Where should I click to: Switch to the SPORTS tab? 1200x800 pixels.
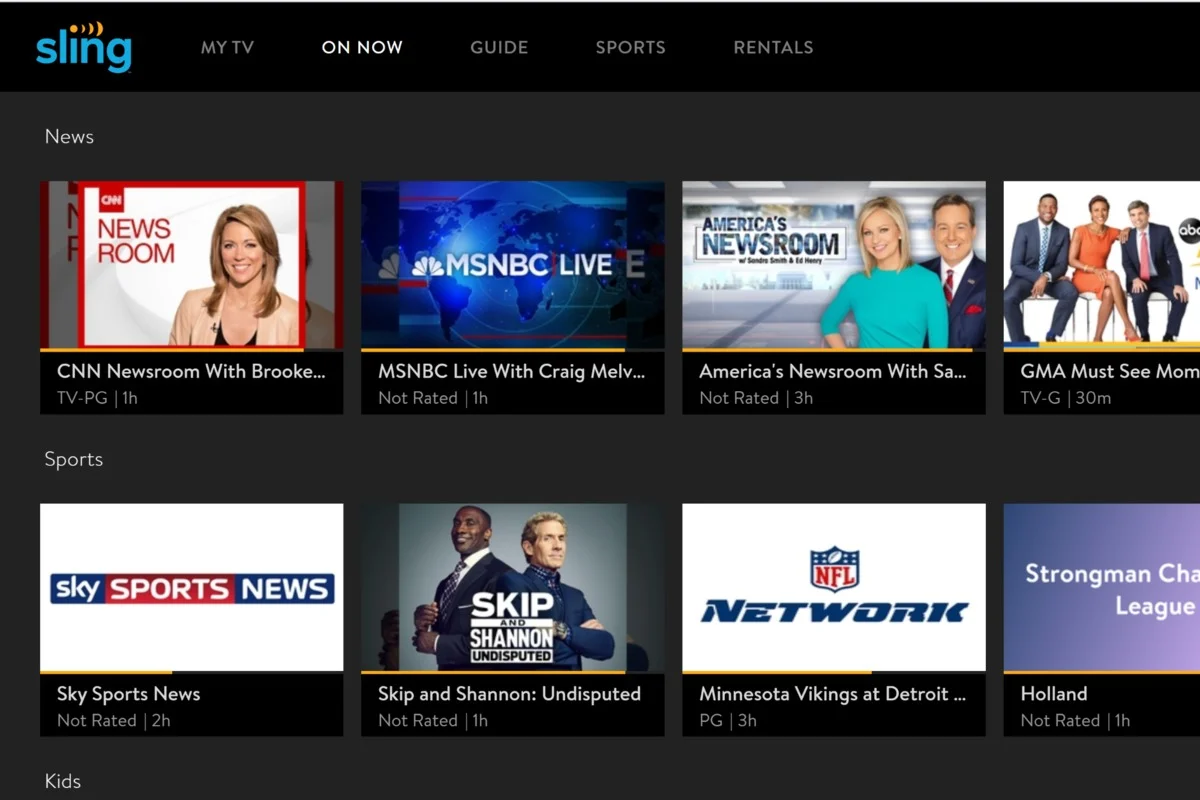[630, 47]
